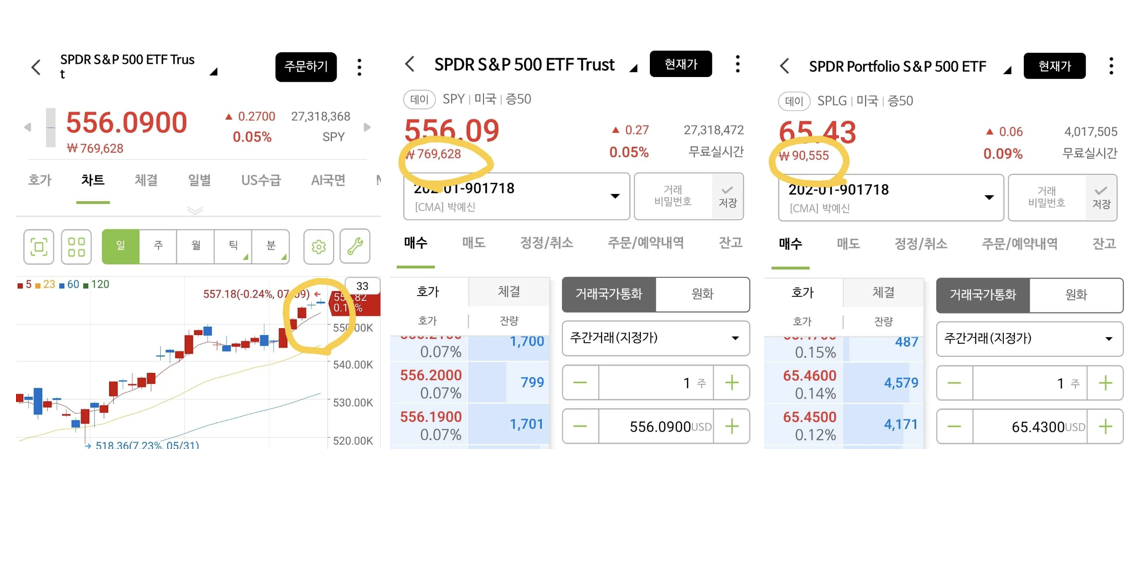Increase SPY order quantity with the plus icon

(732, 383)
